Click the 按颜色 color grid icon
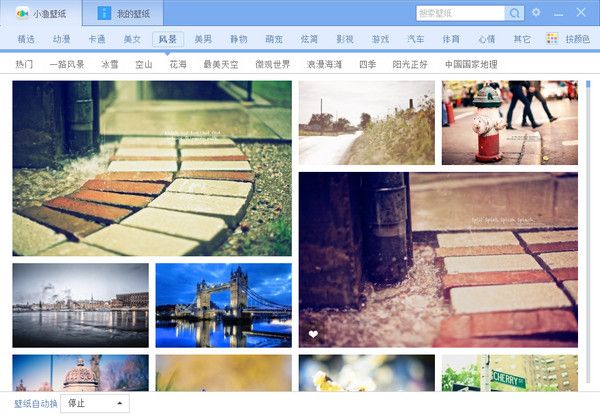This screenshot has width=600, height=416. (x=552, y=39)
